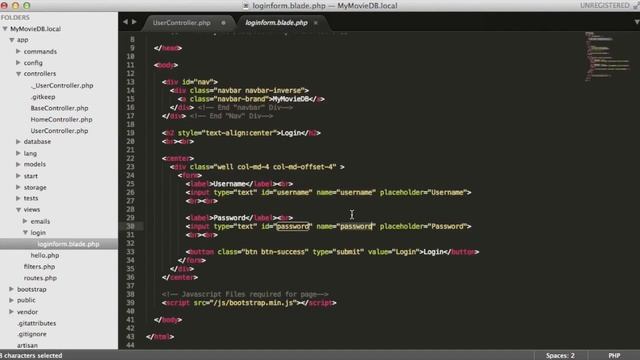The image size is (640, 360).
Task: Click line number 30 in gutter
Action: [130, 226]
